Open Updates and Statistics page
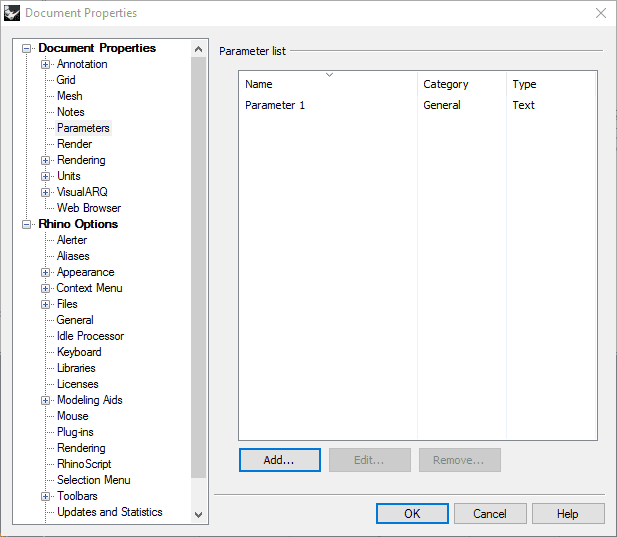 click(109, 512)
